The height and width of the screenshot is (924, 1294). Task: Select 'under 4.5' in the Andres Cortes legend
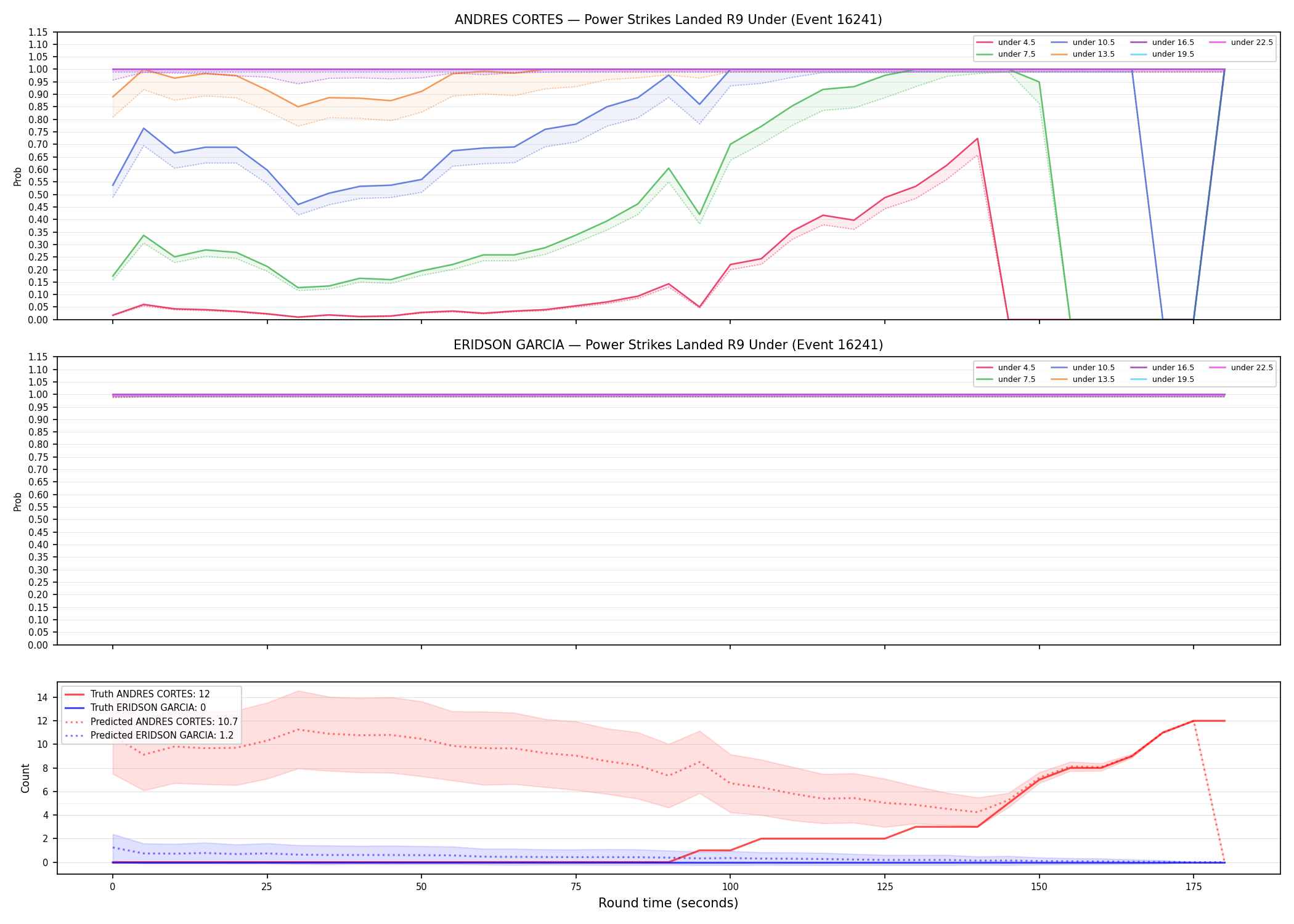coord(1005,43)
